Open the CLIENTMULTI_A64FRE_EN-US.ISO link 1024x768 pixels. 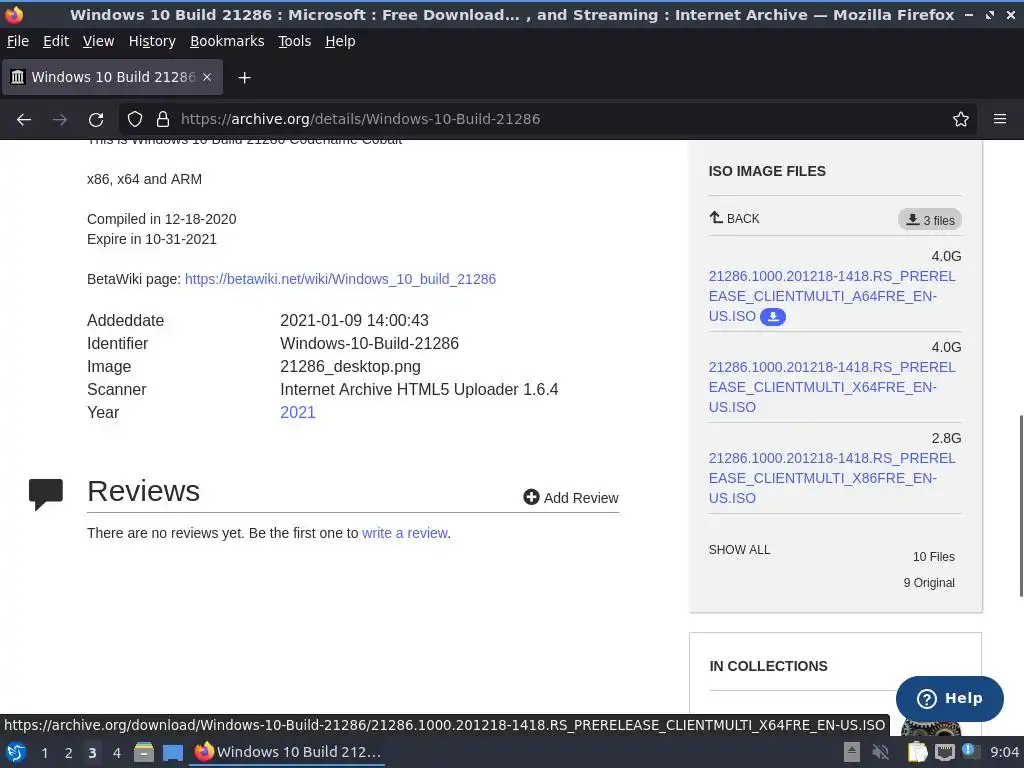(831, 296)
